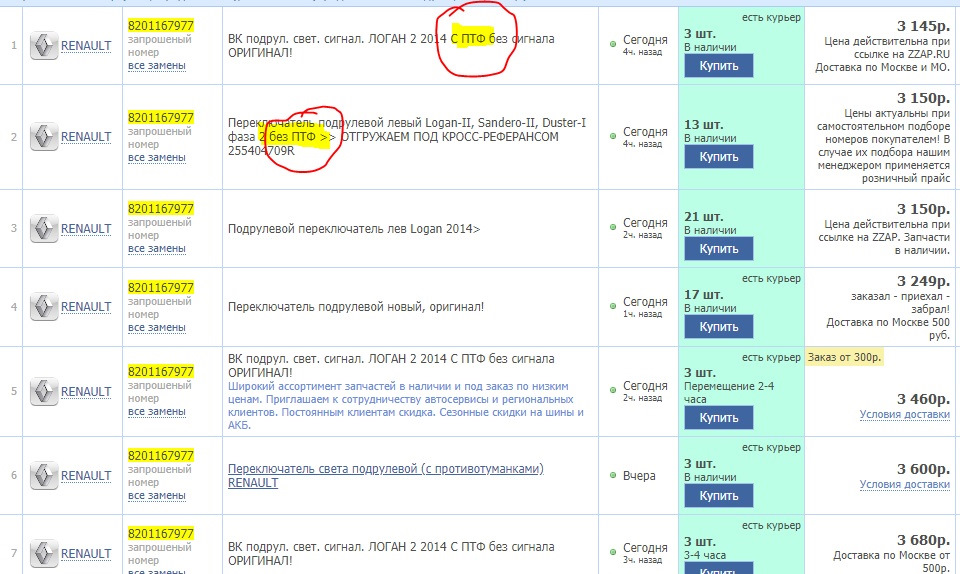Image resolution: width=960 pixels, height=574 pixels.
Task: Click Купить for the 3 460р. offer
Action: click(x=718, y=417)
